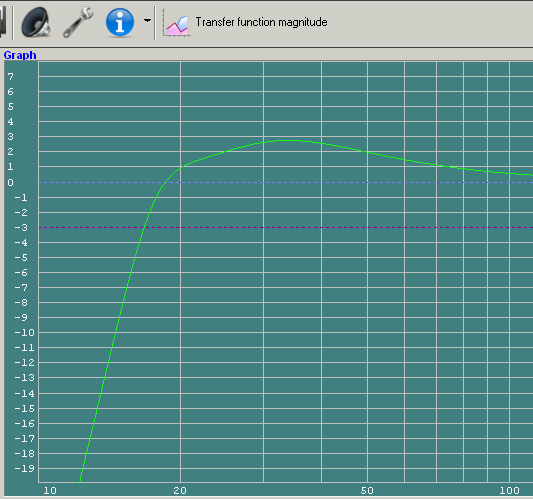Viewport: 533px width, 499px height.
Task: Click the 7 dB axis label
Action: click(x=11, y=77)
